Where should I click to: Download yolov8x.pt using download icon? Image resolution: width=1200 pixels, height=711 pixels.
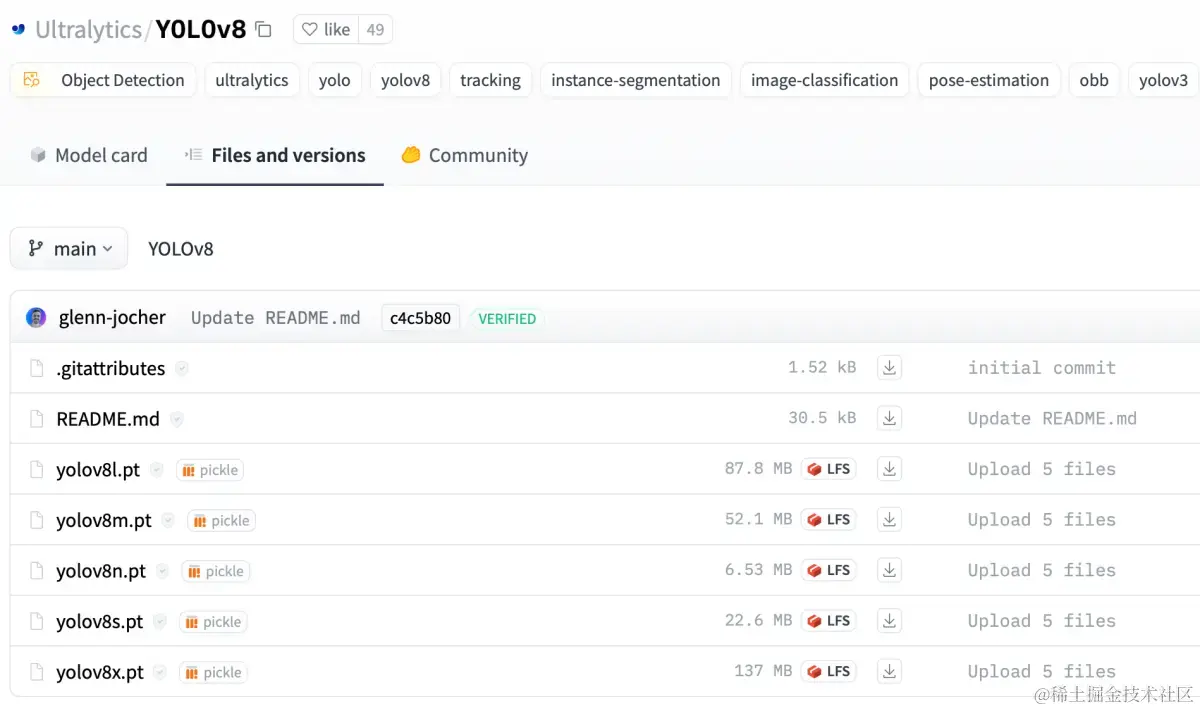click(889, 671)
